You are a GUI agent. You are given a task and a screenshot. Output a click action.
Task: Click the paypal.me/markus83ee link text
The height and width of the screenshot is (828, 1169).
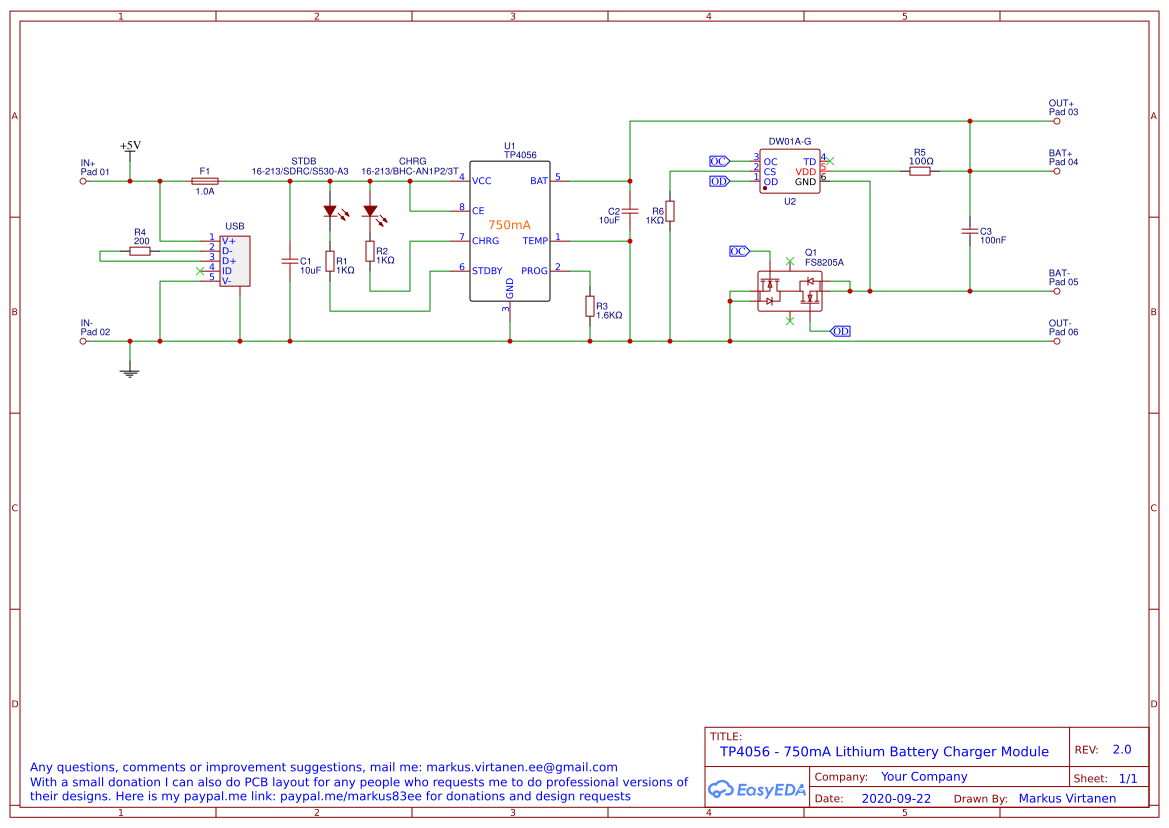click(350, 796)
